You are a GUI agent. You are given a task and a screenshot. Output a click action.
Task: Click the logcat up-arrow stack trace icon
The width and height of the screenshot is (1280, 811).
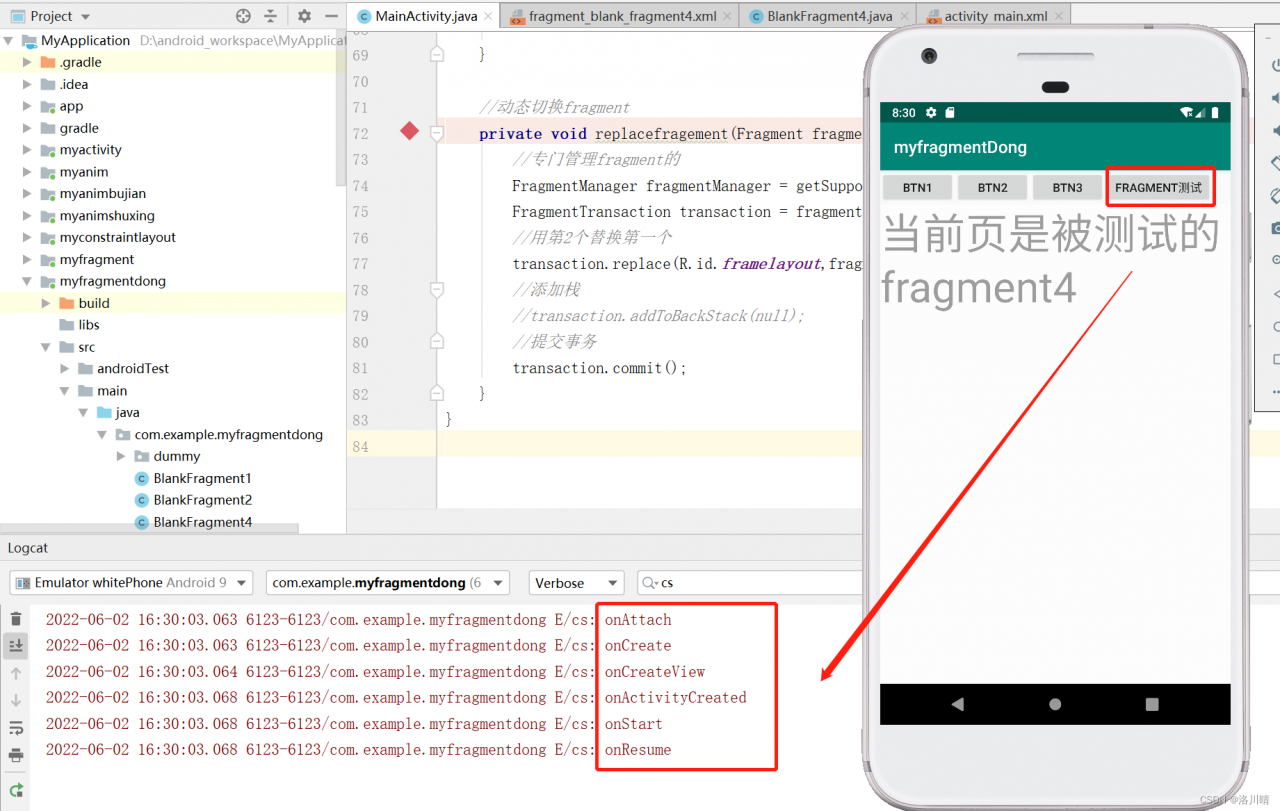click(15, 674)
